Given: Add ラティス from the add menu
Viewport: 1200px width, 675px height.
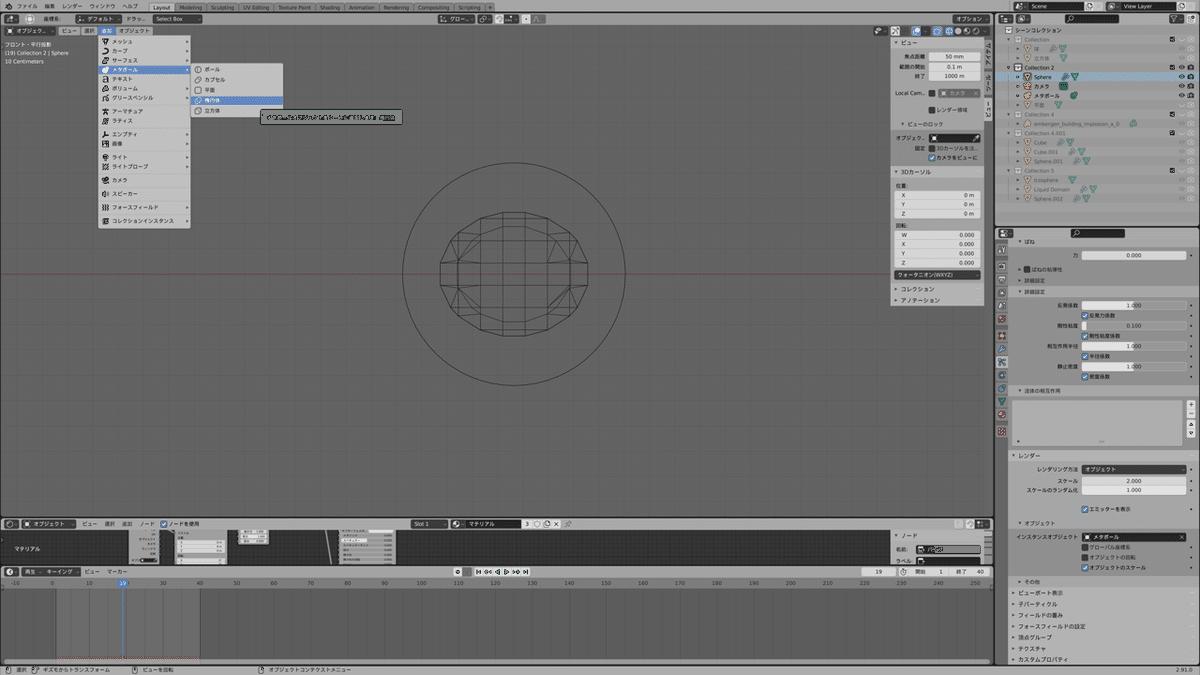Looking at the screenshot, I should (x=144, y=120).
